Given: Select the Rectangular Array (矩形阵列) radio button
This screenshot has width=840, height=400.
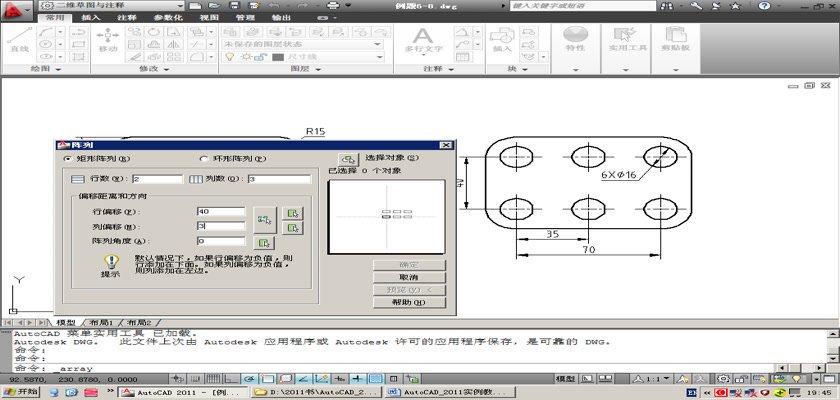Looking at the screenshot, I should tap(68, 158).
